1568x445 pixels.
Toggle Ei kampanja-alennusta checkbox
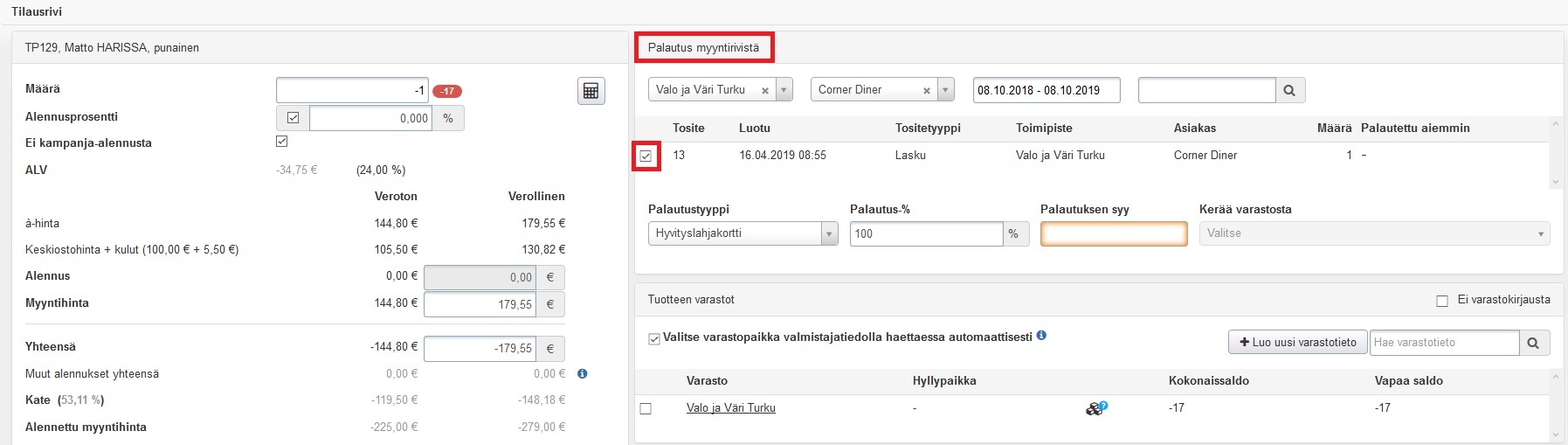pyautogui.click(x=281, y=142)
